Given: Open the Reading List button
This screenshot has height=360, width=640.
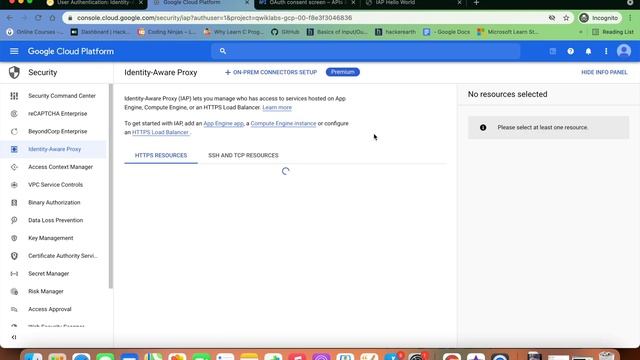Looking at the screenshot, I should click(x=613, y=32).
